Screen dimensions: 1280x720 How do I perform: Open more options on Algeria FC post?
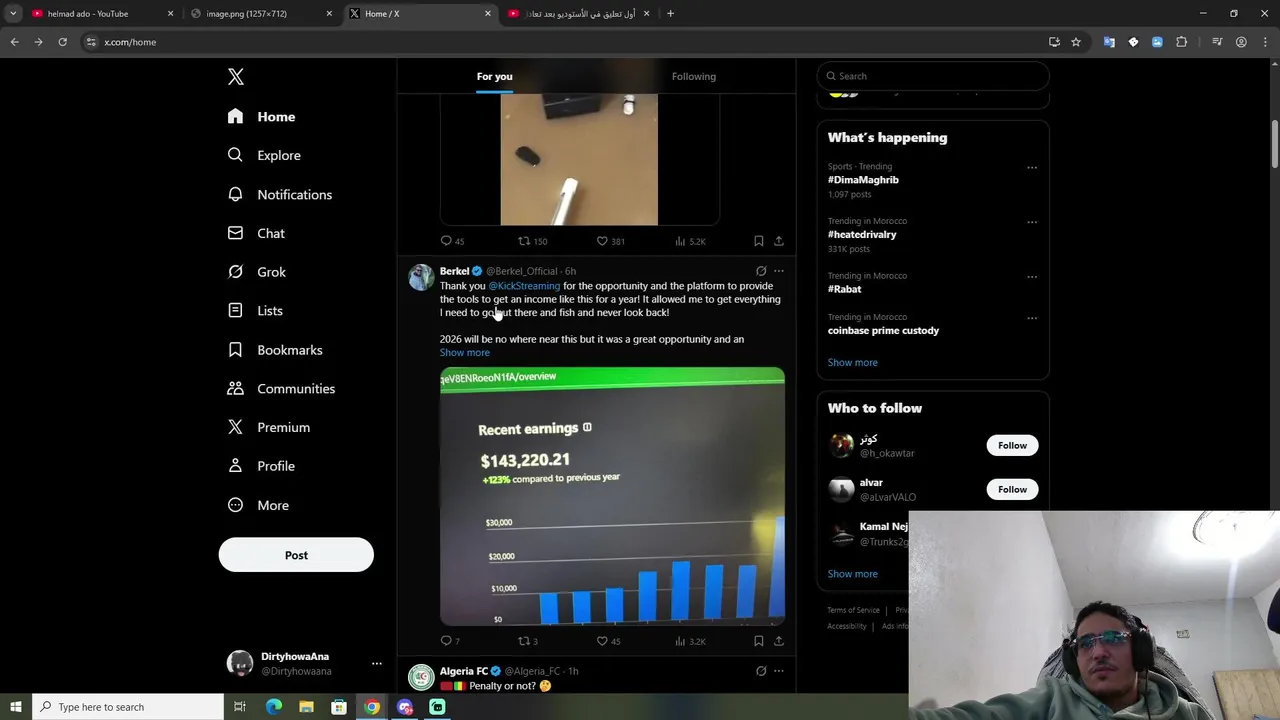(x=779, y=671)
